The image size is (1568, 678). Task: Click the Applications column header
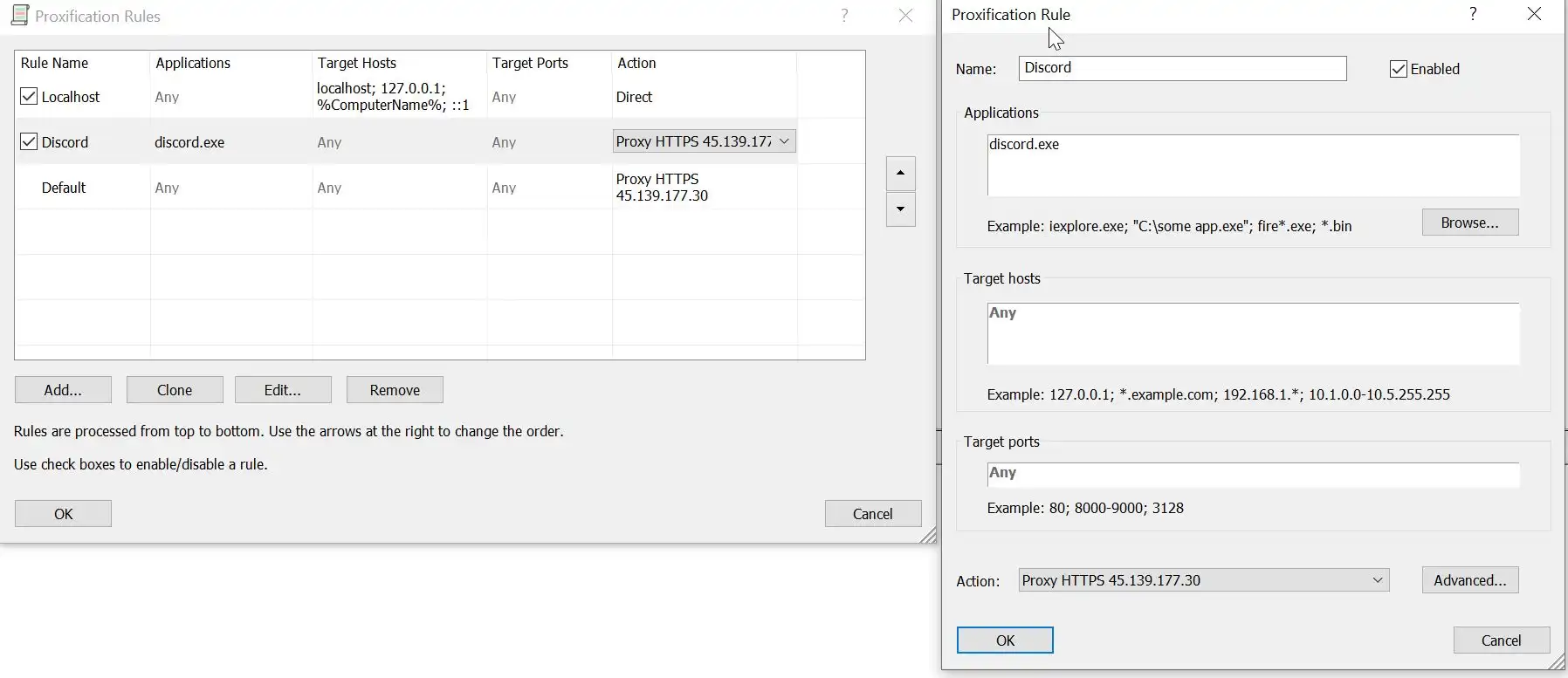coord(193,63)
